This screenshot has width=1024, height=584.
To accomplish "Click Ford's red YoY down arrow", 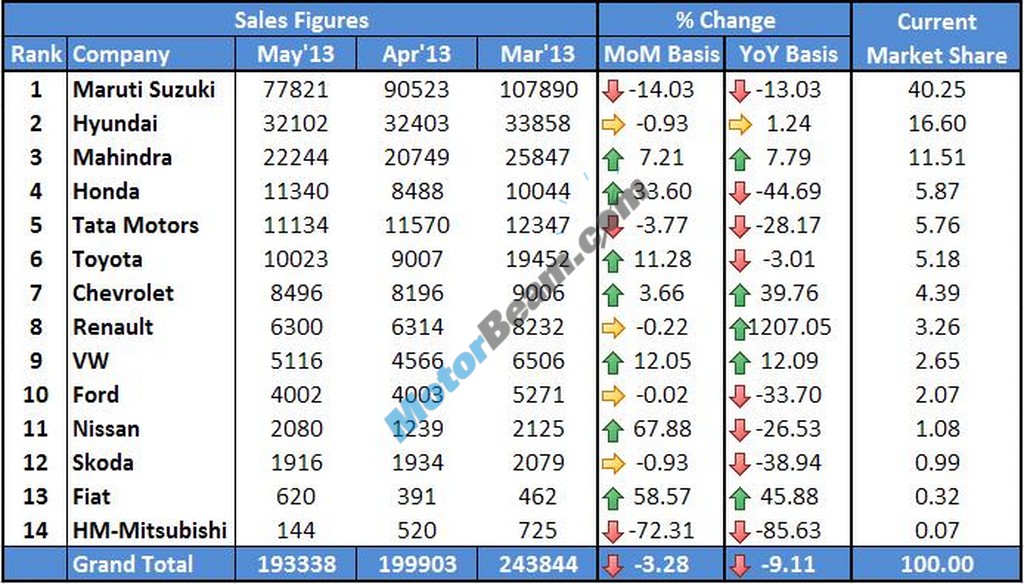I will point(740,397).
